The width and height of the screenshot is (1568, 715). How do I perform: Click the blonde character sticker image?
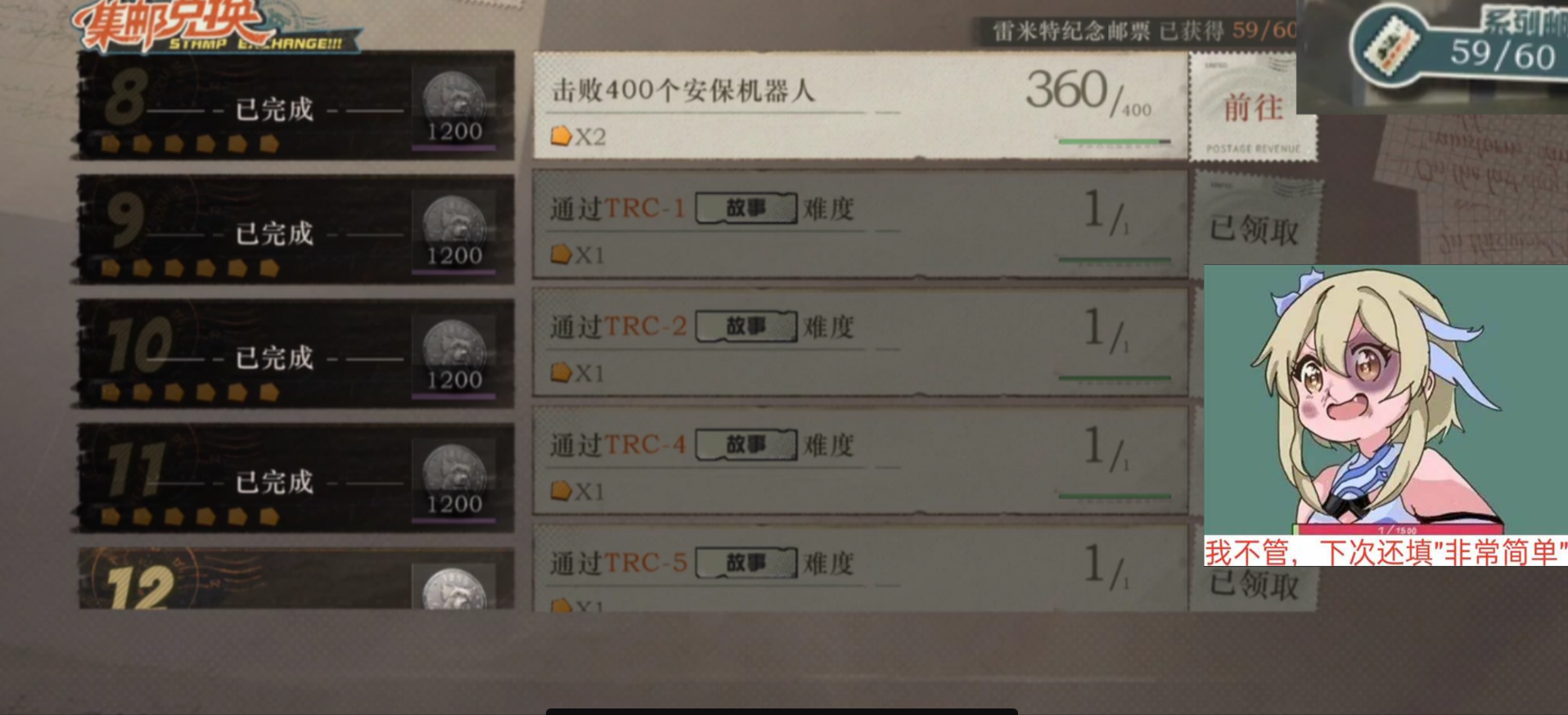pyautogui.click(x=1386, y=400)
